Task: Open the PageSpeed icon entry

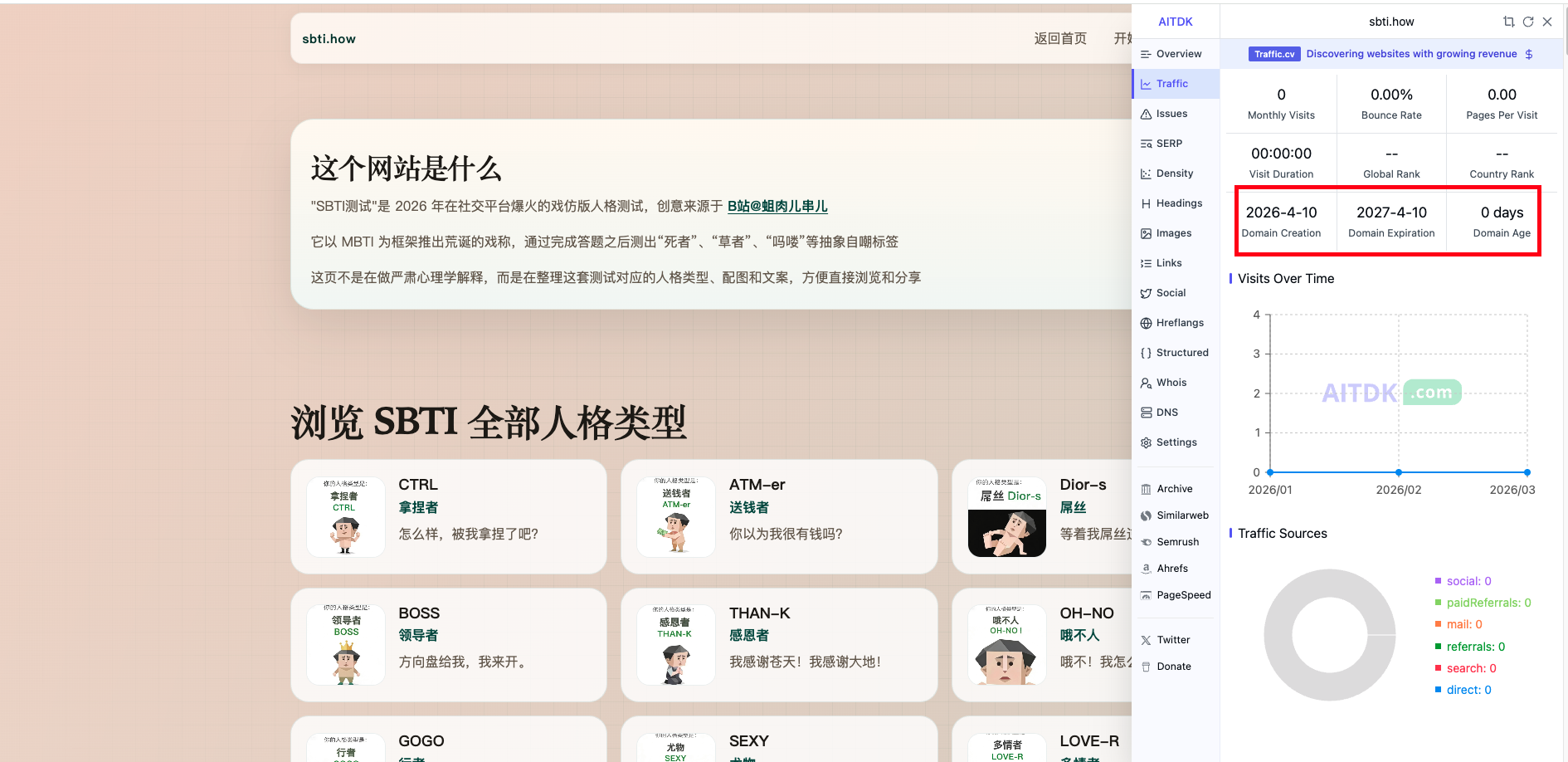Action: click(1146, 595)
